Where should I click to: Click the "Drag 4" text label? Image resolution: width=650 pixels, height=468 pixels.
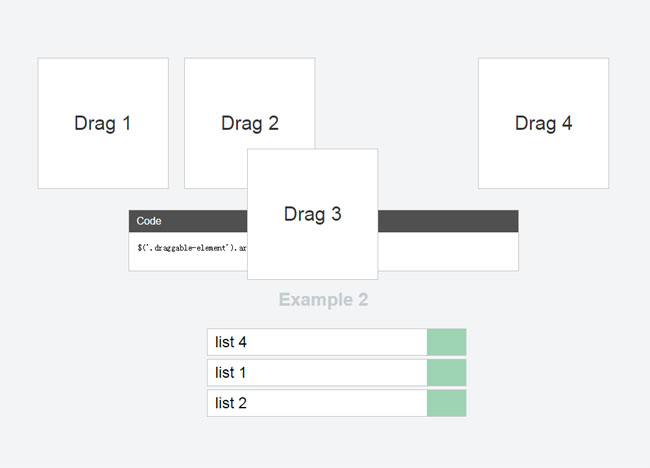543,123
